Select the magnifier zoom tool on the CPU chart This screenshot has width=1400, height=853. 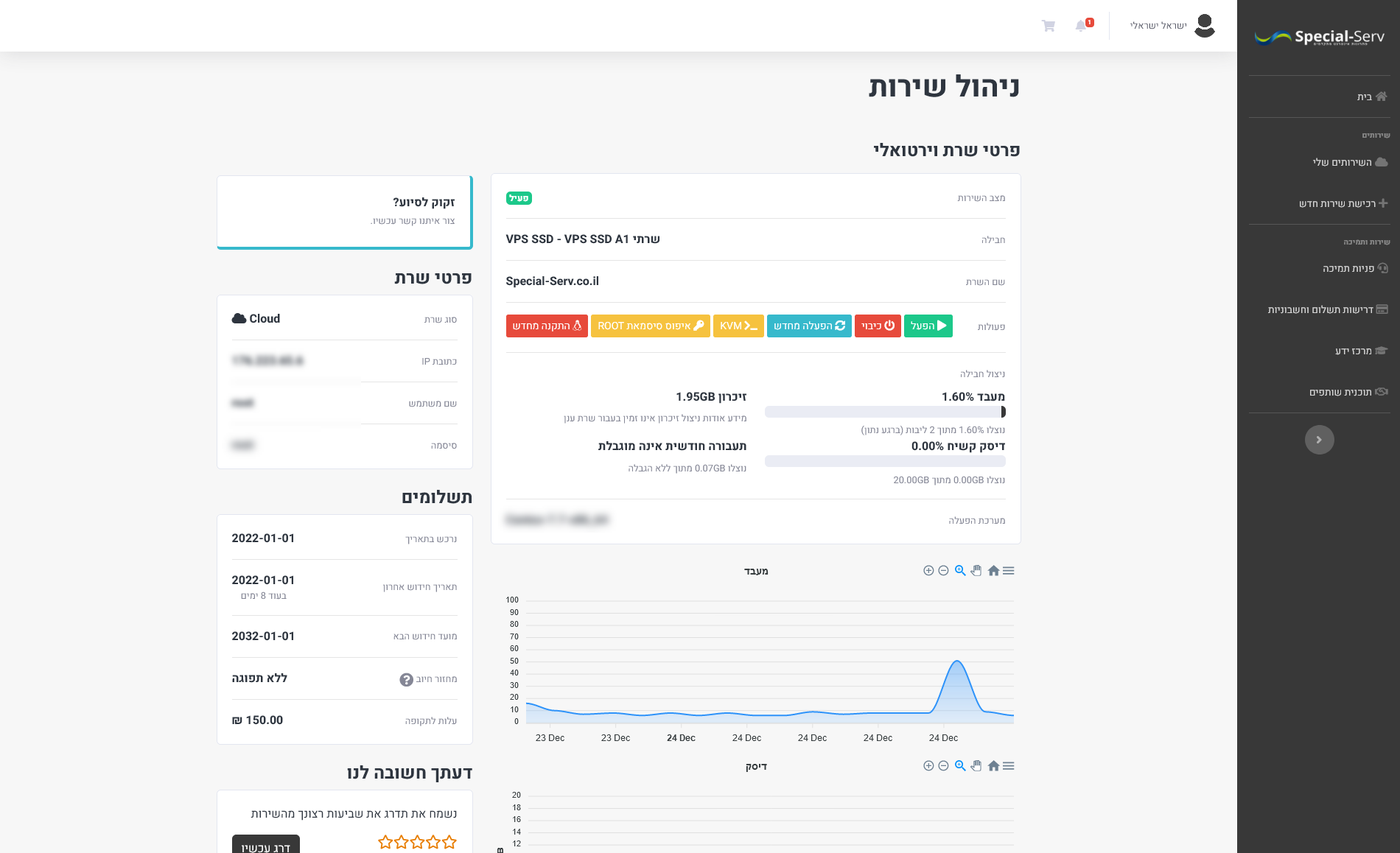(x=960, y=571)
